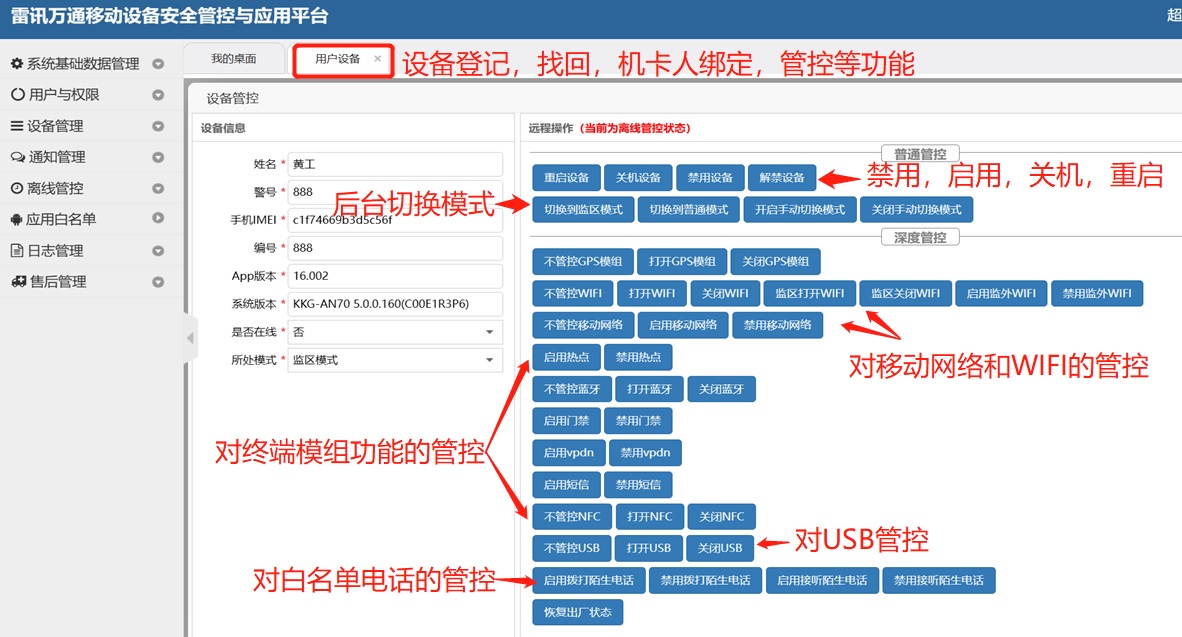Viewport: 1182px width, 637px height.
Task: Expand the 系统基础数据管理 menu arrow
Action: (158, 64)
